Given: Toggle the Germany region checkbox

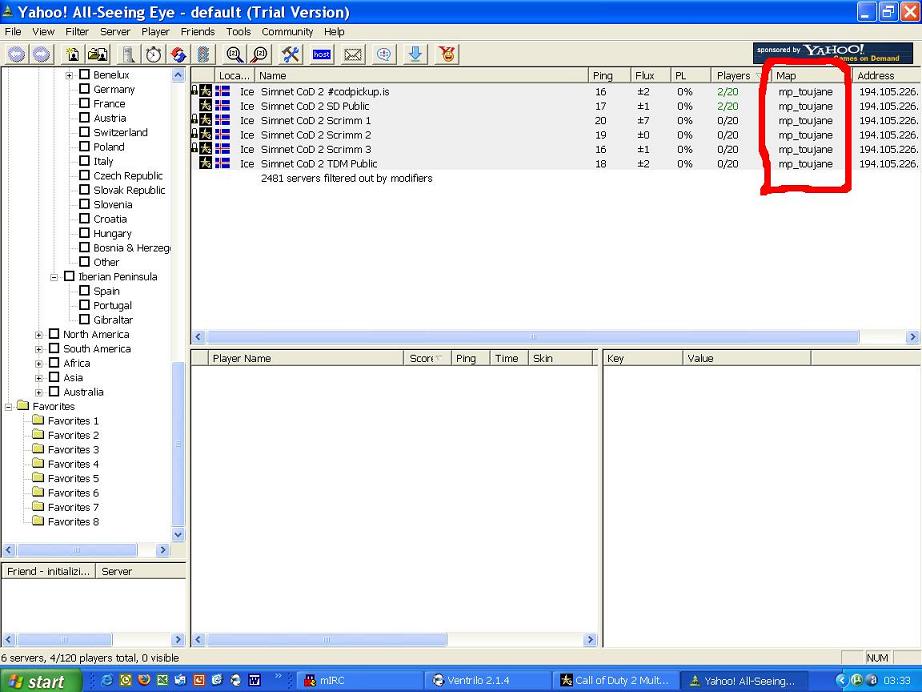Looking at the screenshot, I should point(85,89).
